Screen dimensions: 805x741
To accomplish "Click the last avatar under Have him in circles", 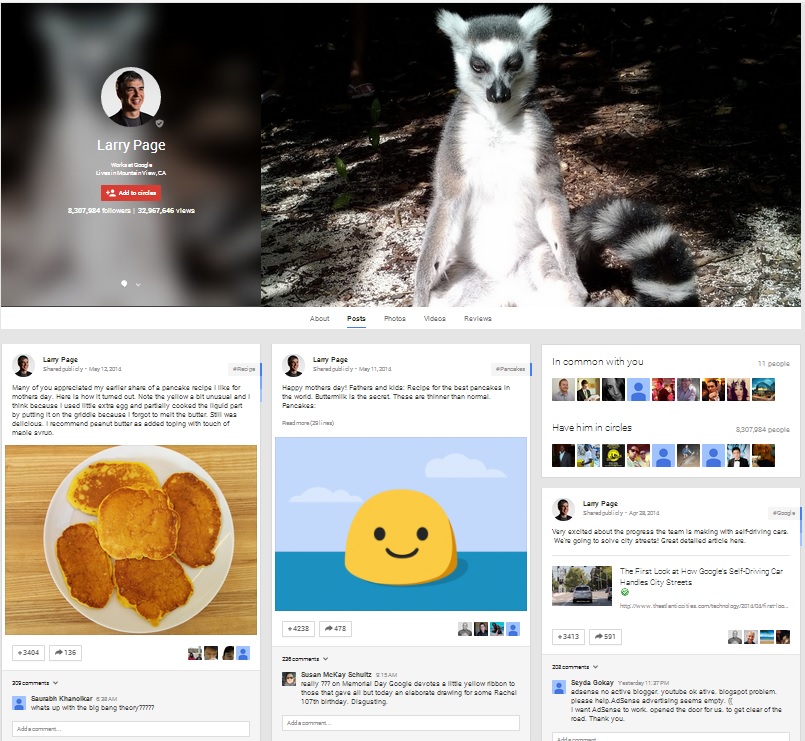I will (763, 455).
